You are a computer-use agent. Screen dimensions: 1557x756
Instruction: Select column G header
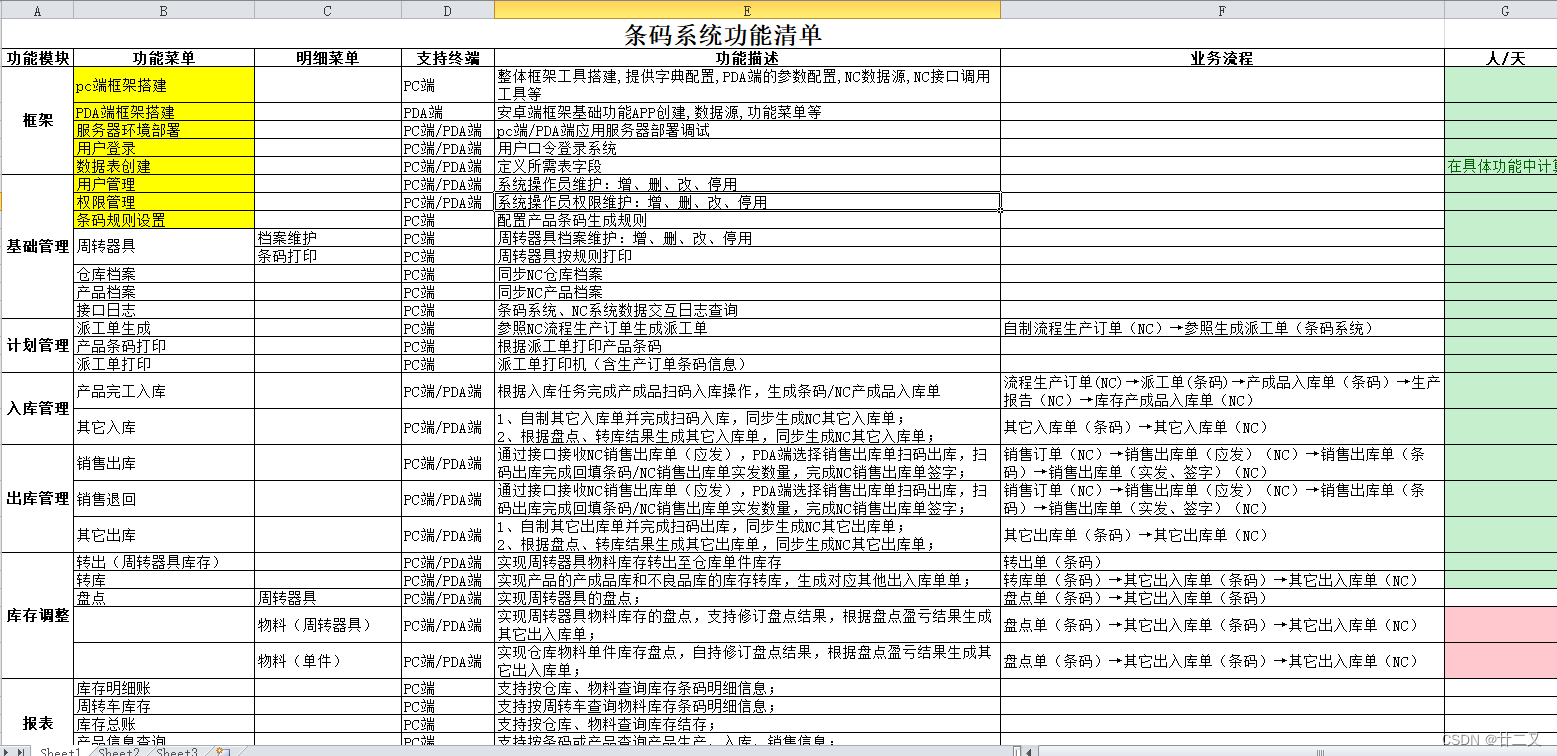(x=1500, y=10)
